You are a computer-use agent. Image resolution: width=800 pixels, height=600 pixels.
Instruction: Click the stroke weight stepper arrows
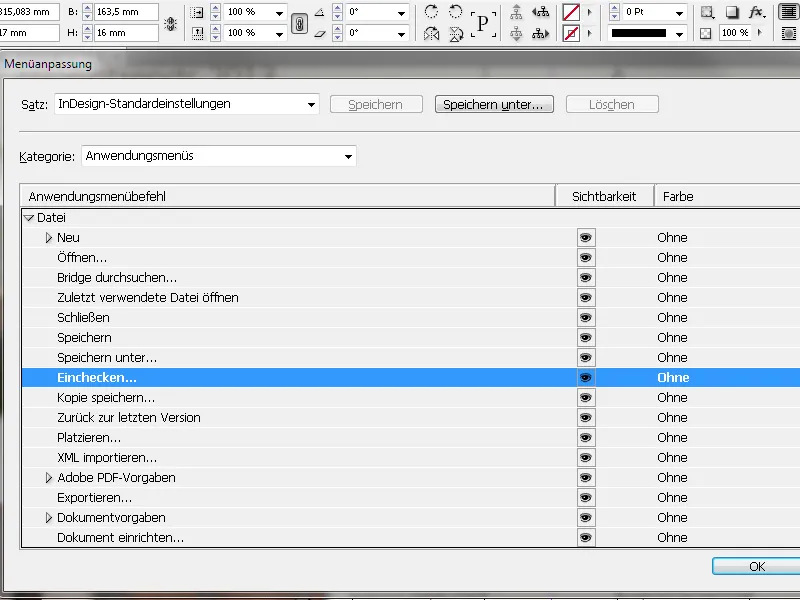[614, 12]
